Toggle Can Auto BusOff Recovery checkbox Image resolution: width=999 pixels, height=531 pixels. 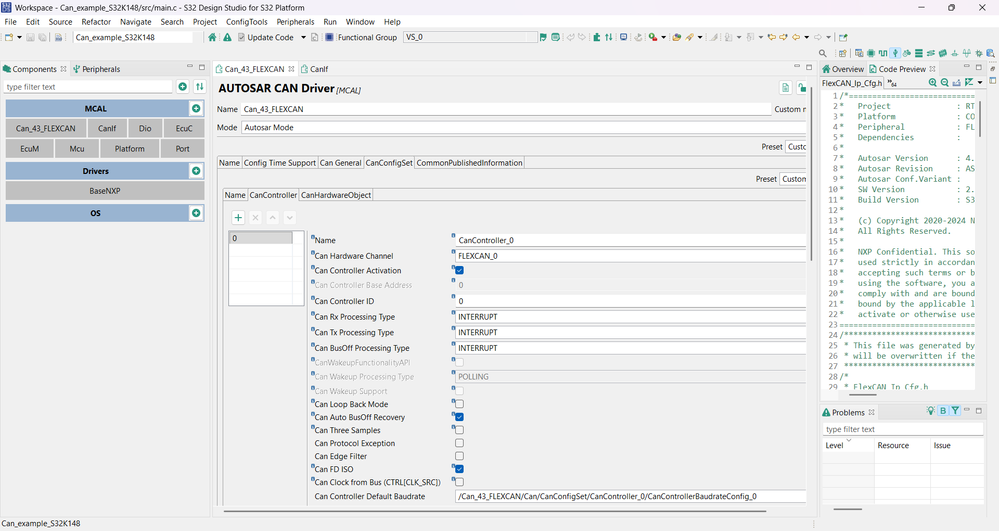pyautogui.click(x=459, y=417)
